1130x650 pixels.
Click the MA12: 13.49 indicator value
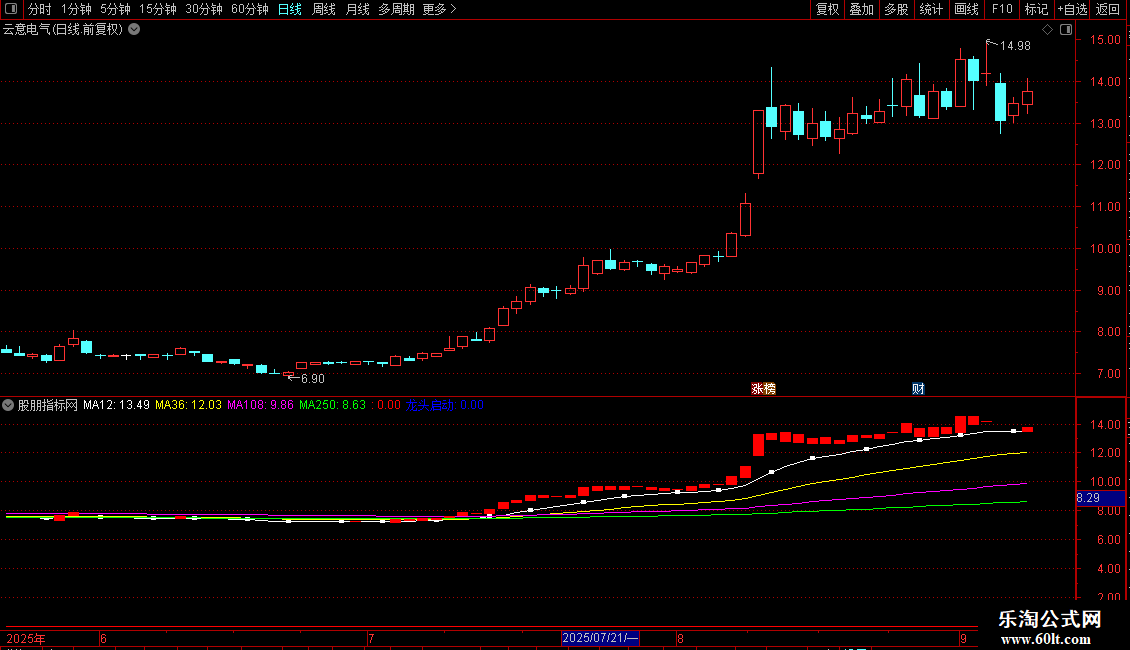pyautogui.click(x=116, y=405)
